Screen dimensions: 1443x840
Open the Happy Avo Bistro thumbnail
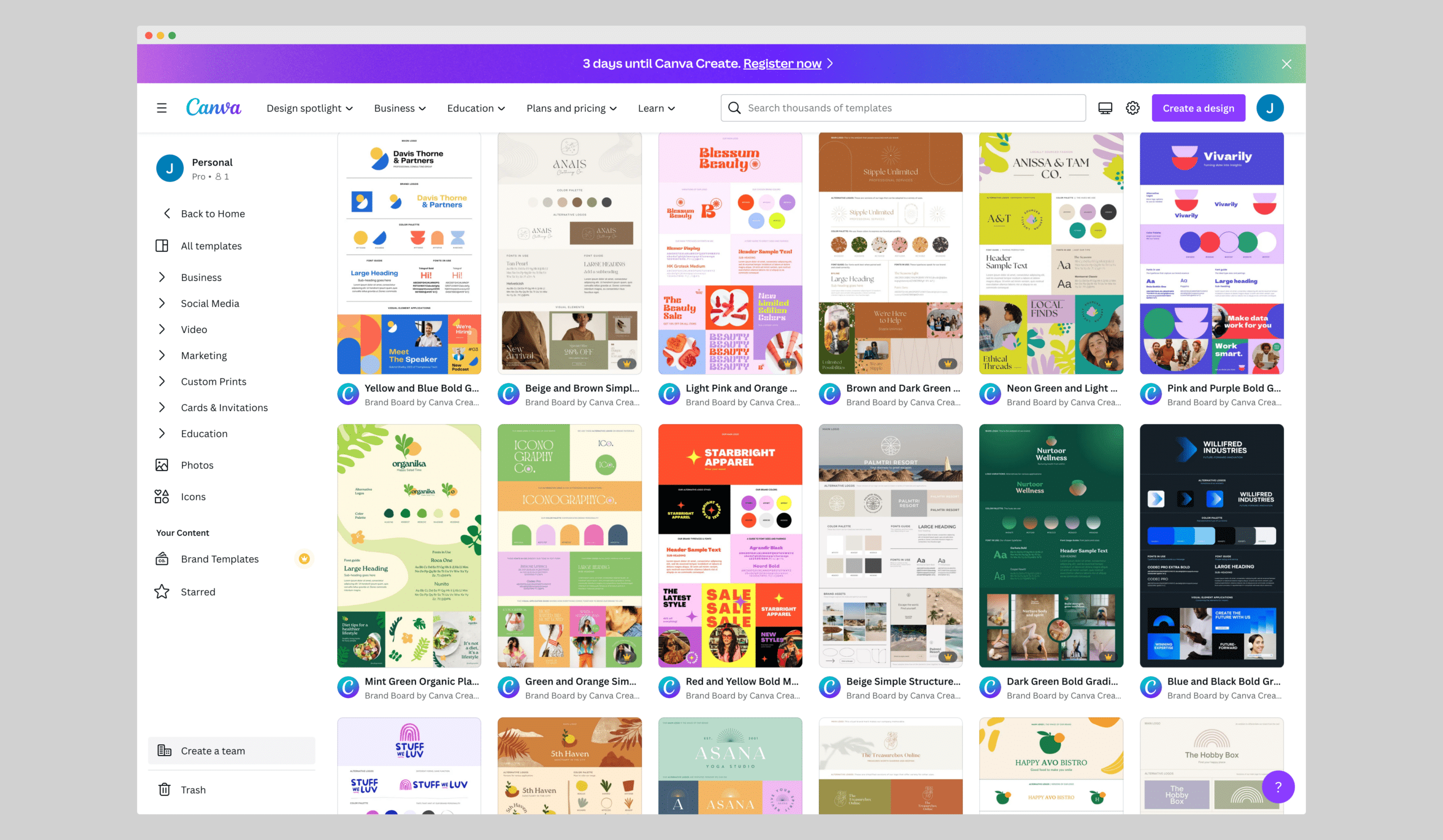[x=1051, y=766]
